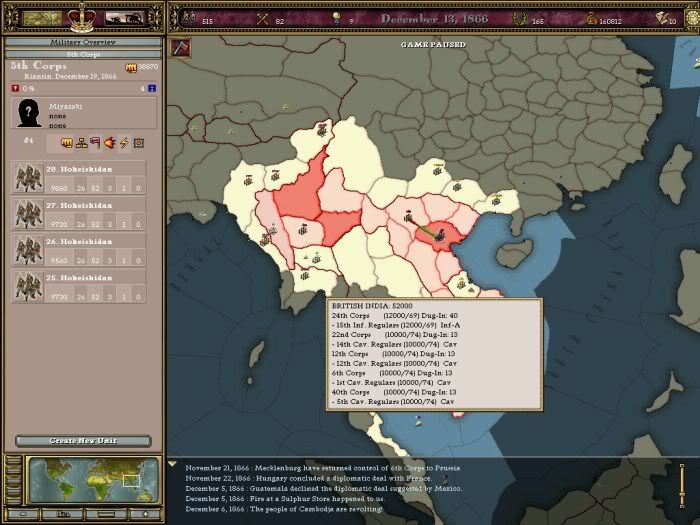Click the Kiannin arrival date text
The image size is (700, 525).
(x=70, y=76)
